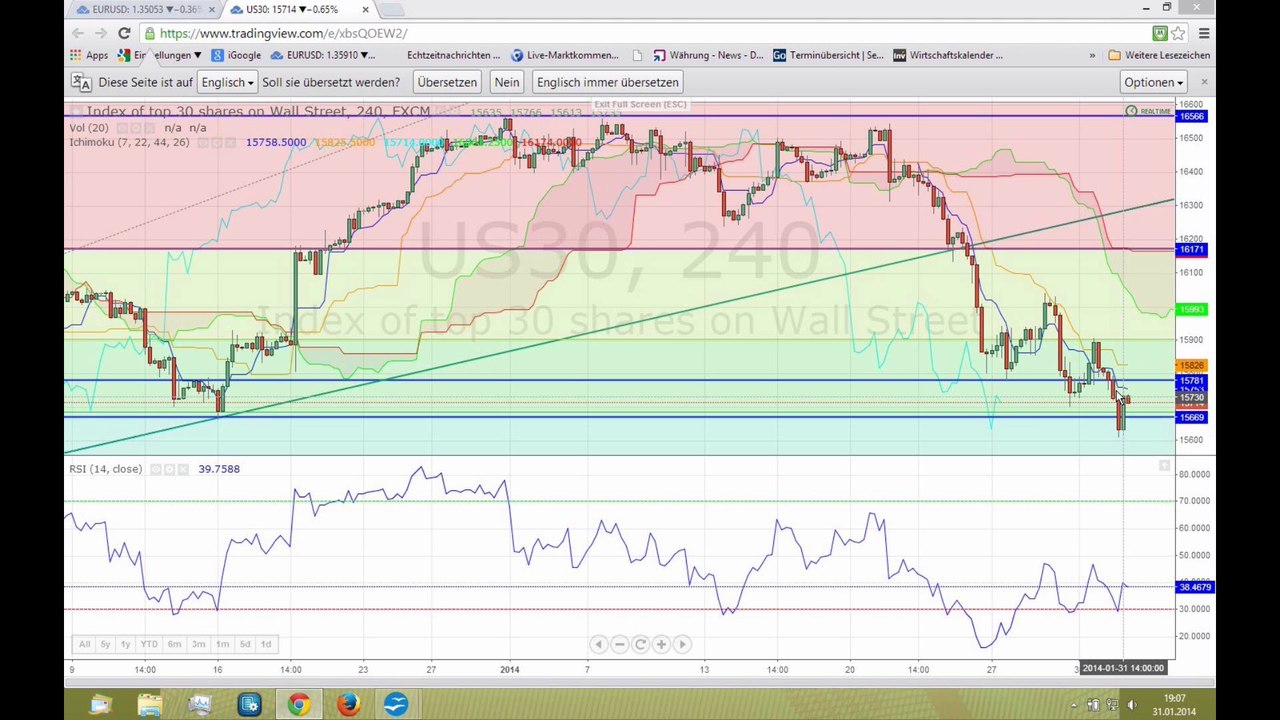Toggle visibility of the RSI indicator
The height and width of the screenshot is (720, 1280).
pos(155,469)
